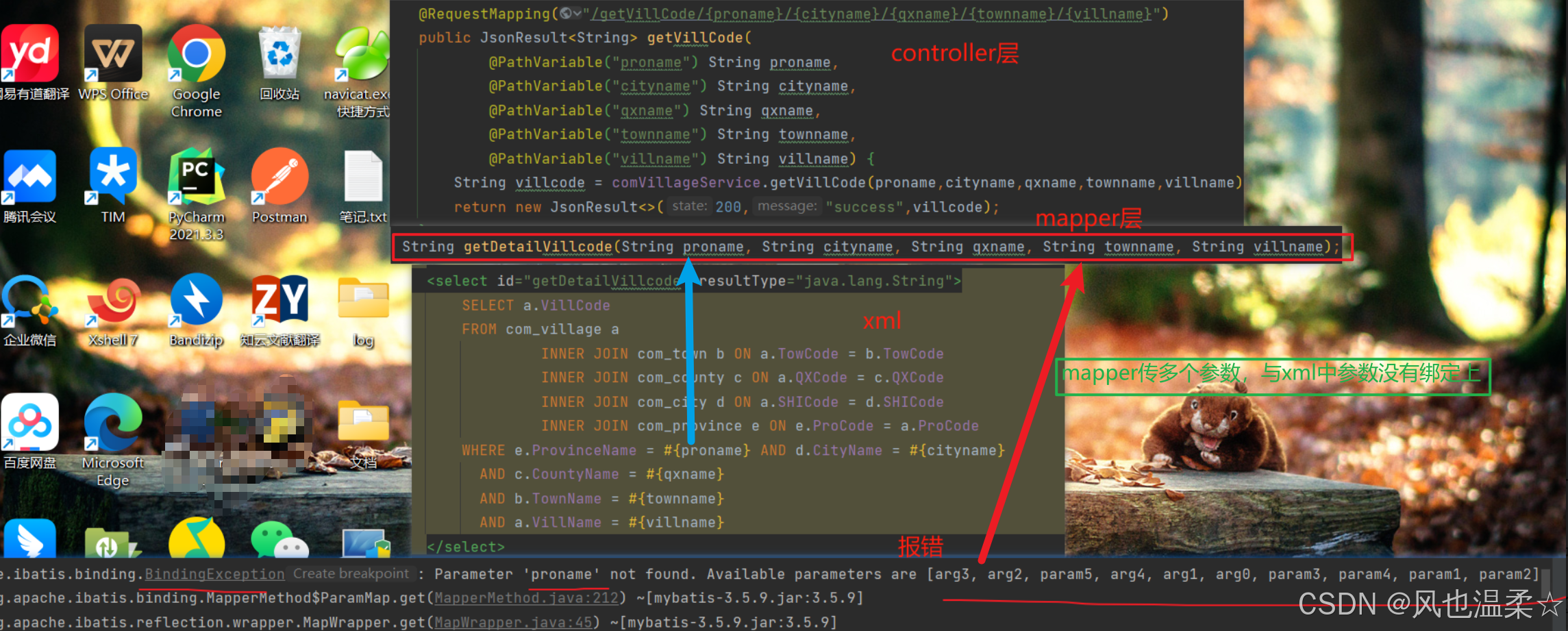Open the green folder icon in bottom row
The height and width of the screenshot is (631, 1568).
(113, 543)
